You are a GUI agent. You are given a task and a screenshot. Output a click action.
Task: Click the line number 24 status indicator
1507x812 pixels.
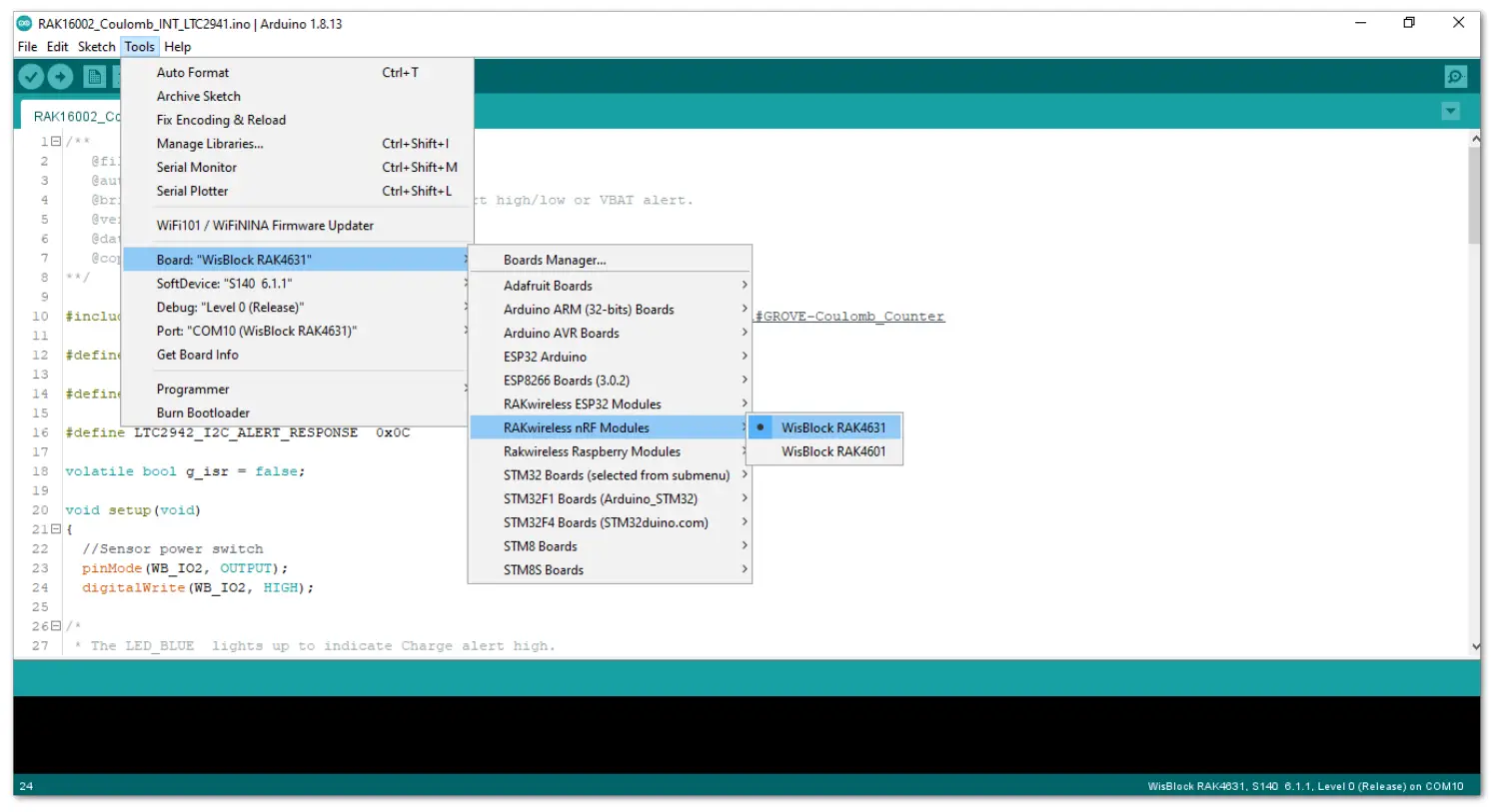pyautogui.click(x=26, y=787)
